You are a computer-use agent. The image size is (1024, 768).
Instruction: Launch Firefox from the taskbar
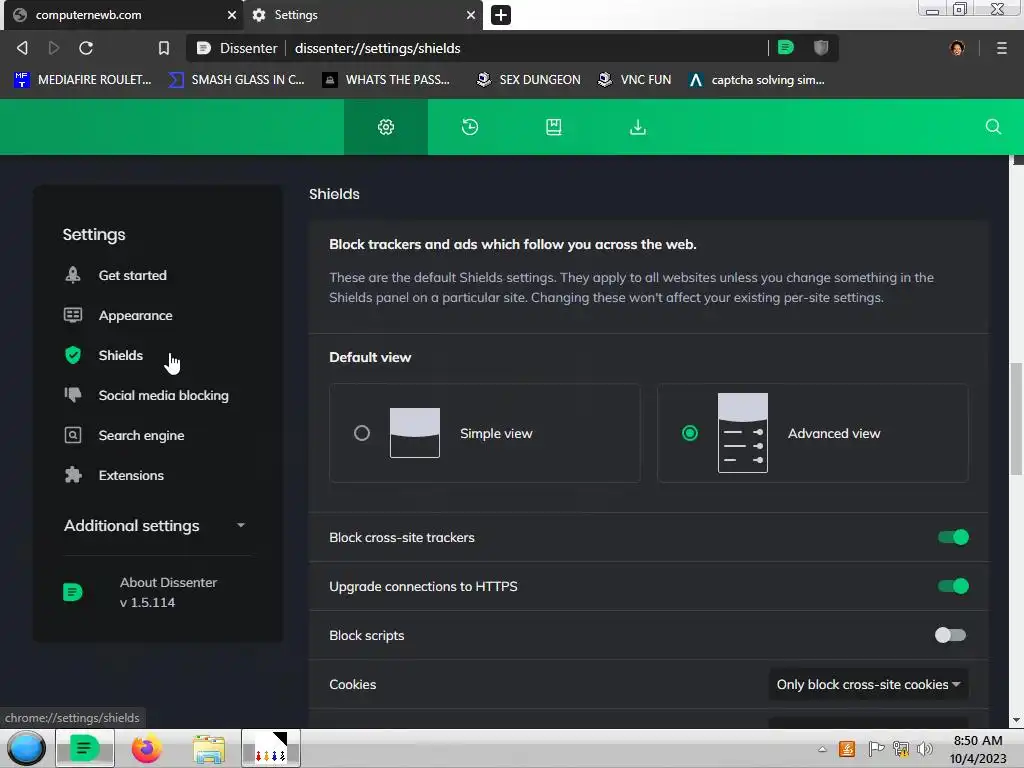(x=146, y=748)
